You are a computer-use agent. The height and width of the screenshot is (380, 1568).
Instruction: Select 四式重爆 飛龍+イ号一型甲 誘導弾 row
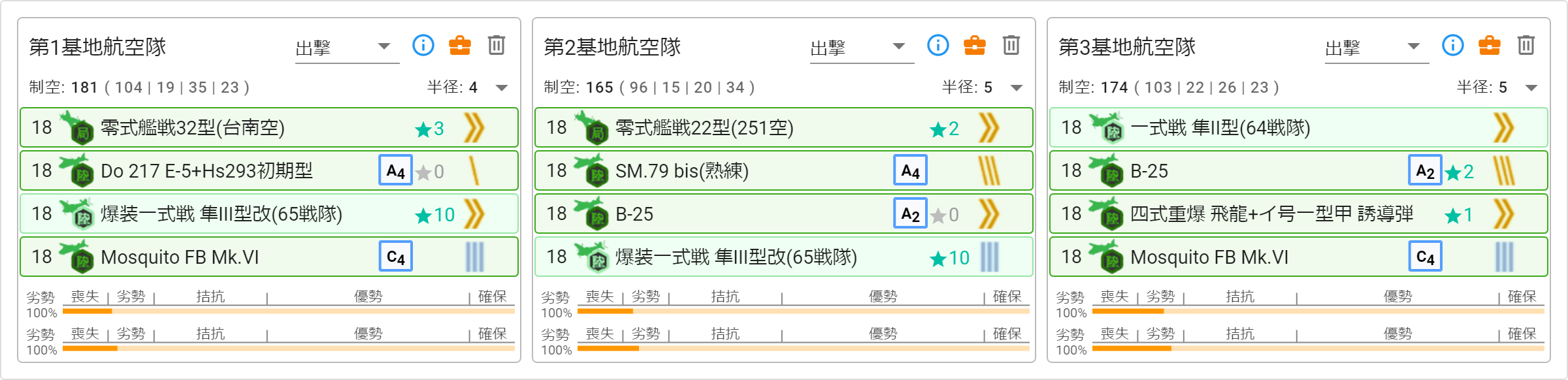[x=1299, y=214]
